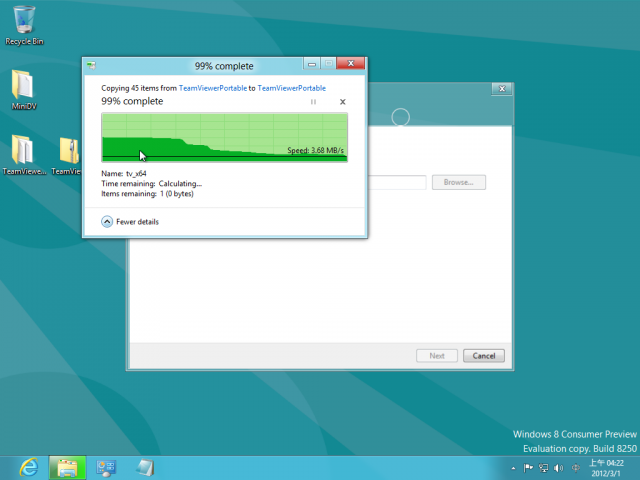Viewport: 640px width, 480px height.
Task: Open network status tray icon
Action: click(543, 468)
